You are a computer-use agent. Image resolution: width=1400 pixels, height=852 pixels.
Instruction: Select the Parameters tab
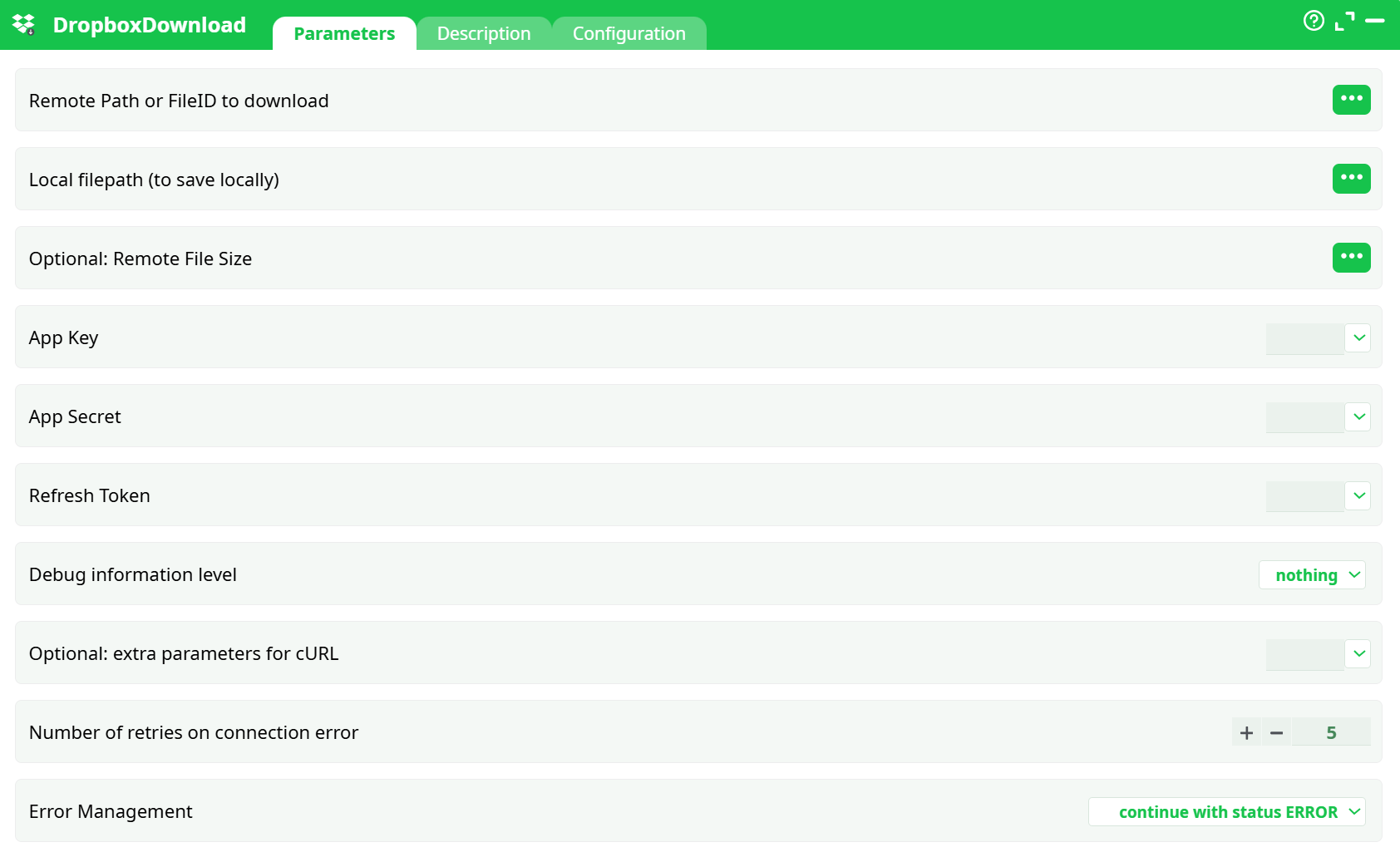(x=343, y=33)
